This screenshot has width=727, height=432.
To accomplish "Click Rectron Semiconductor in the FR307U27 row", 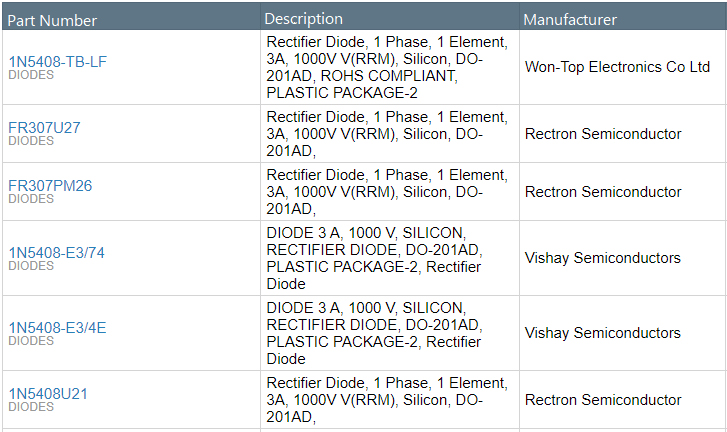I will [603, 134].
